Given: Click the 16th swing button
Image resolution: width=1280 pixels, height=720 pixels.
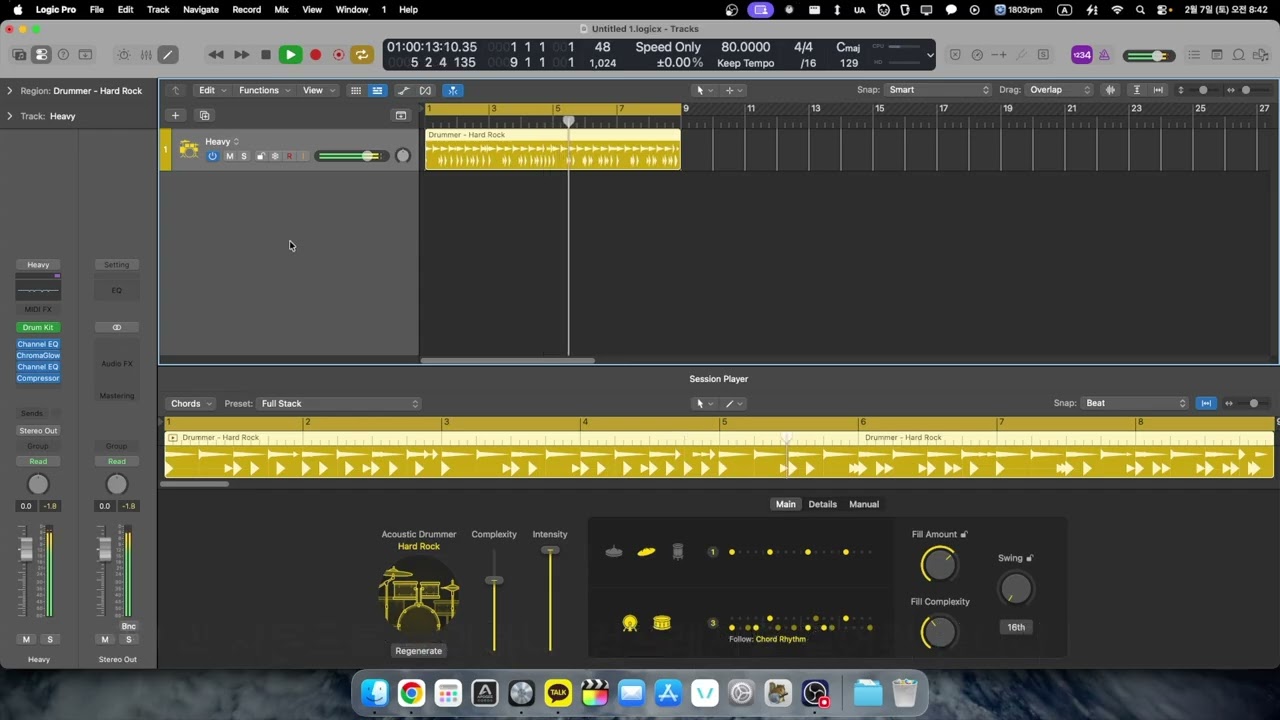Looking at the screenshot, I should click(x=1016, y=627).
